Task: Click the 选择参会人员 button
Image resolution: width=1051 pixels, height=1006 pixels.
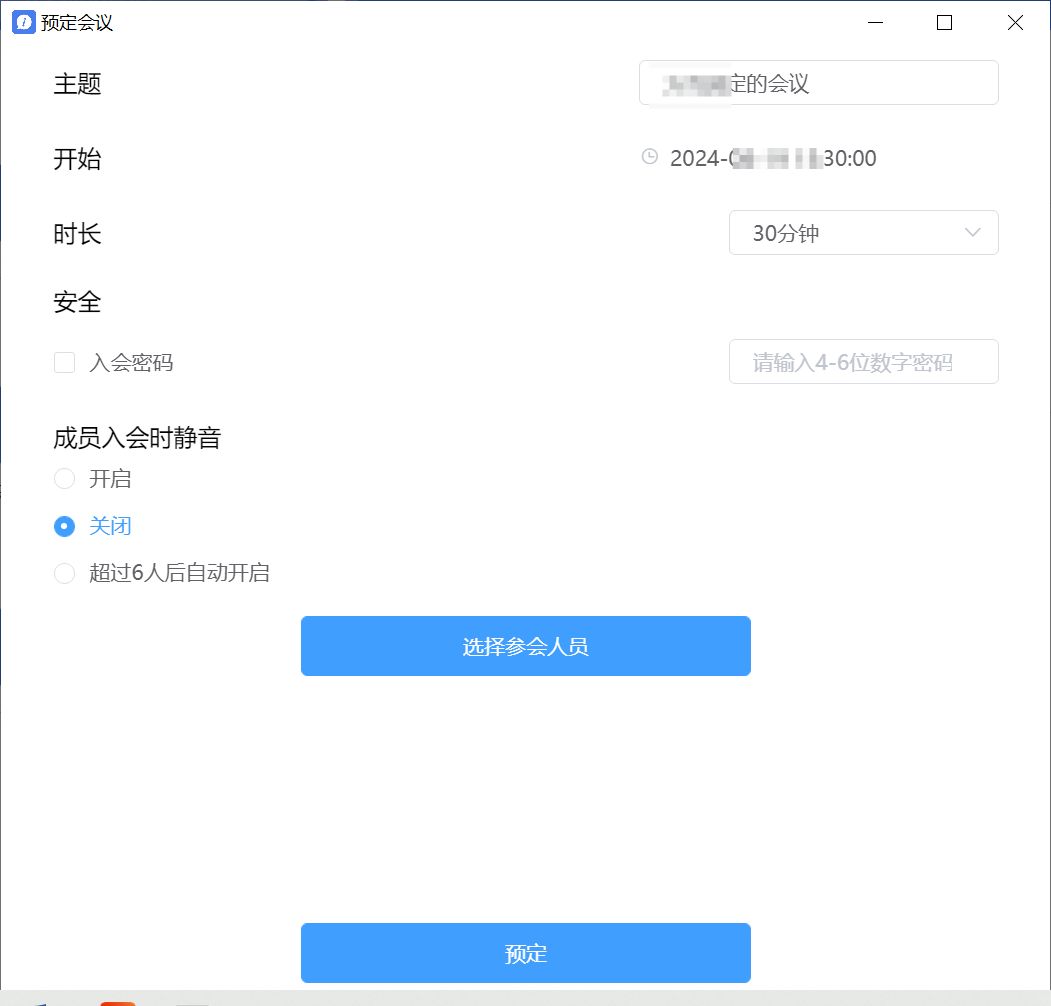Action: click(x=525, y=646)
